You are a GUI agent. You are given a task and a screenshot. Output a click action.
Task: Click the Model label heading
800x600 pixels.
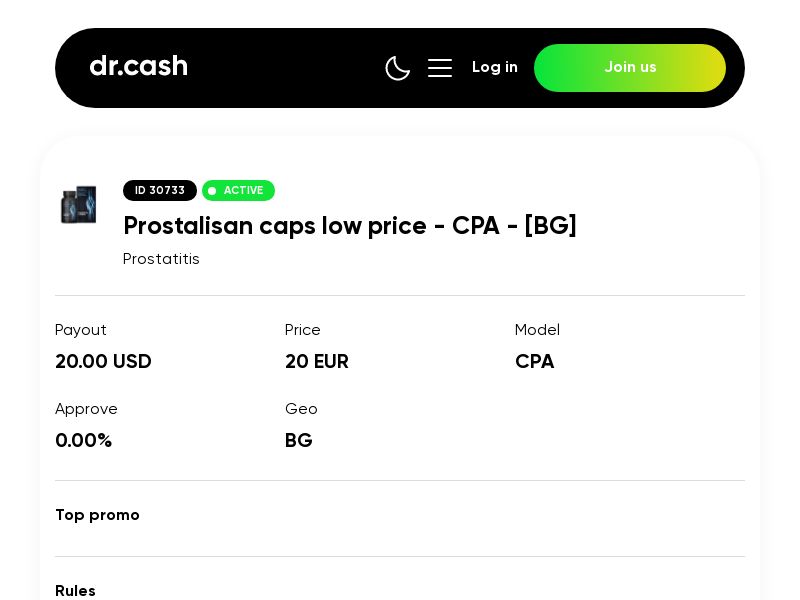click(537, 330)
